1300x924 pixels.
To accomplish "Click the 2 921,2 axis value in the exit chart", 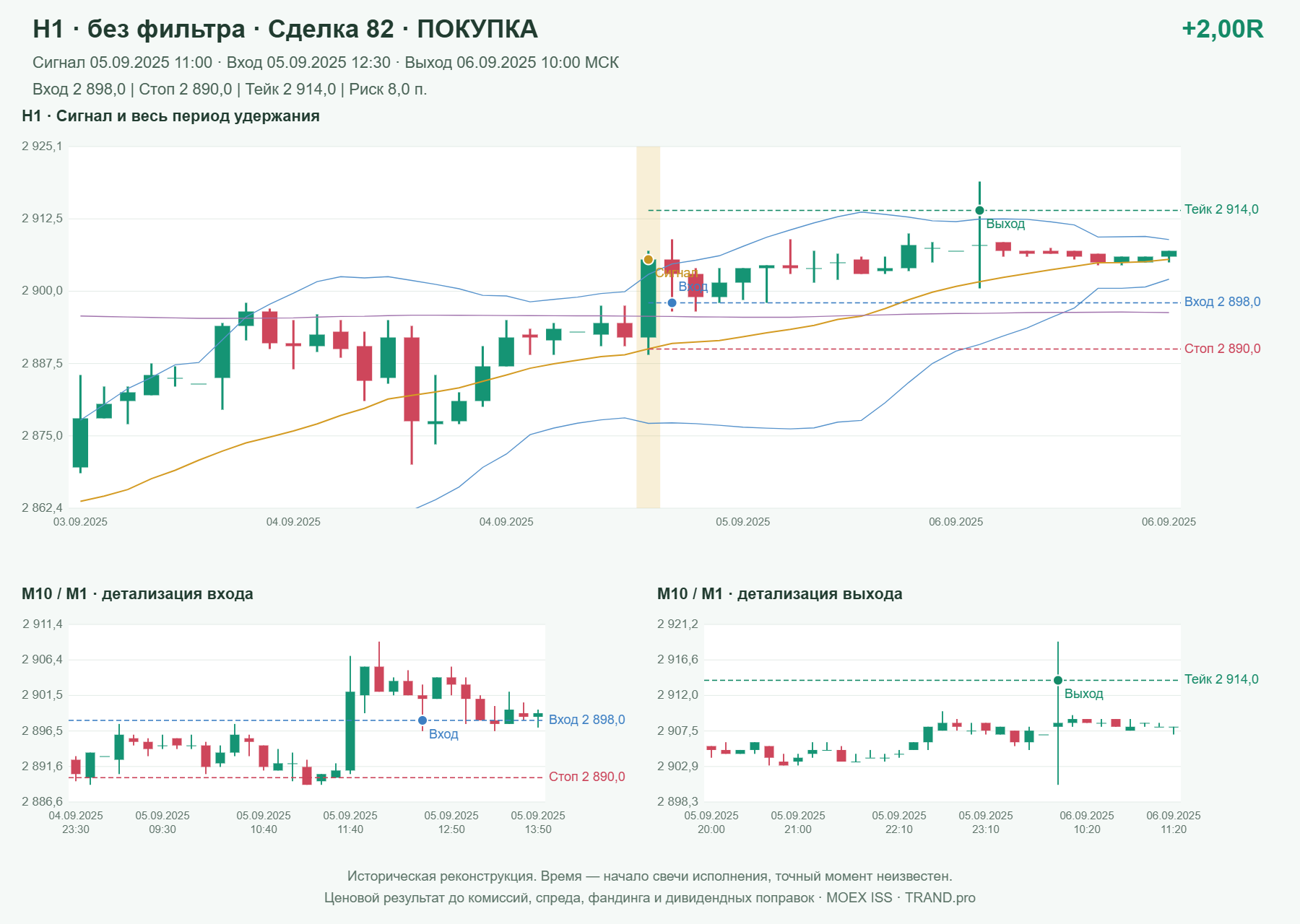I will (677, 624).
